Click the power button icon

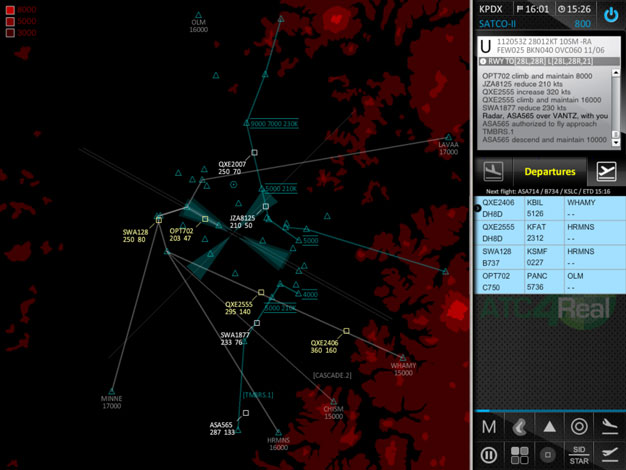click(x=610, y=15)
